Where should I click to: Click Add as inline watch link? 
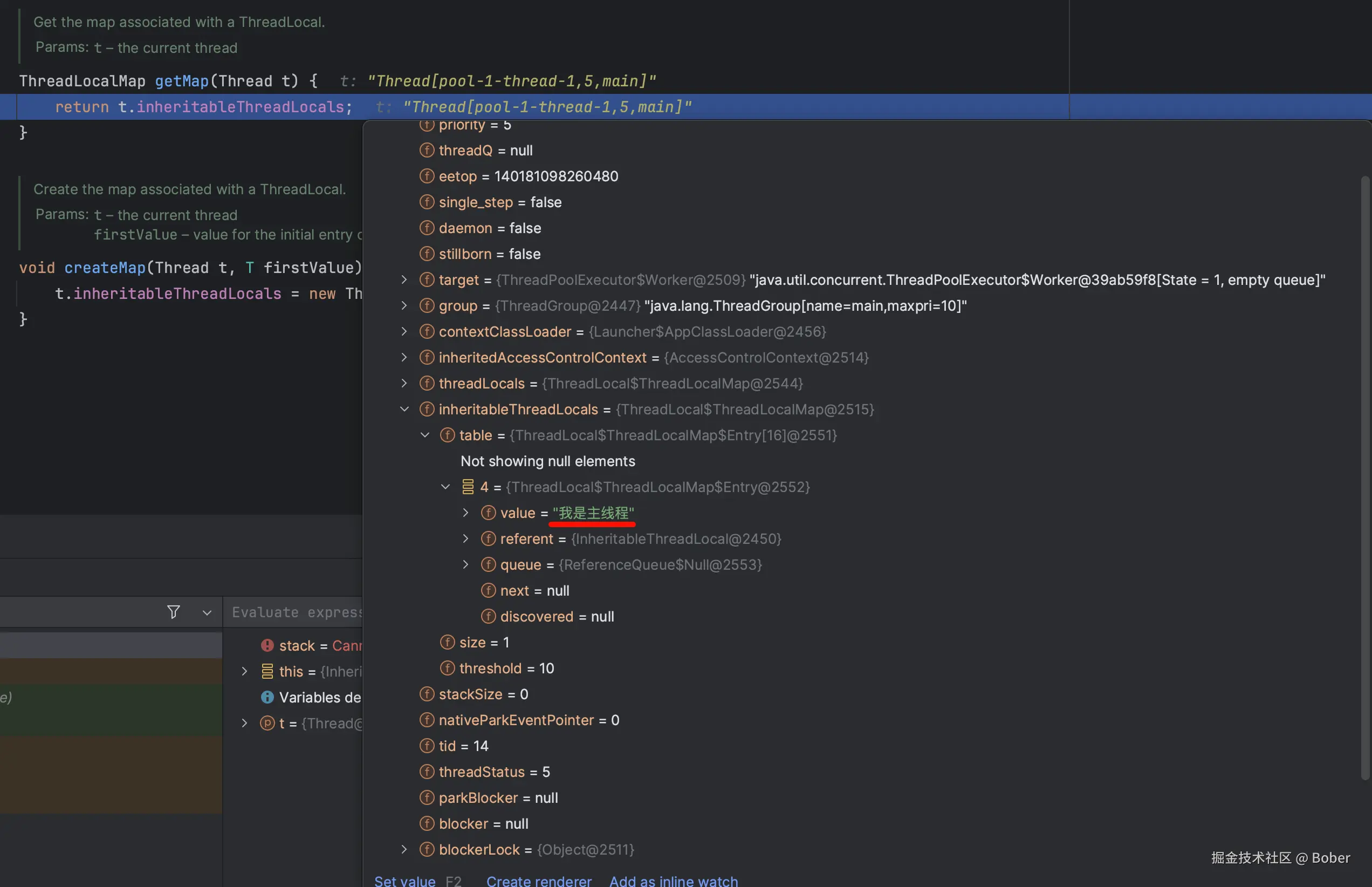point(673,881)
